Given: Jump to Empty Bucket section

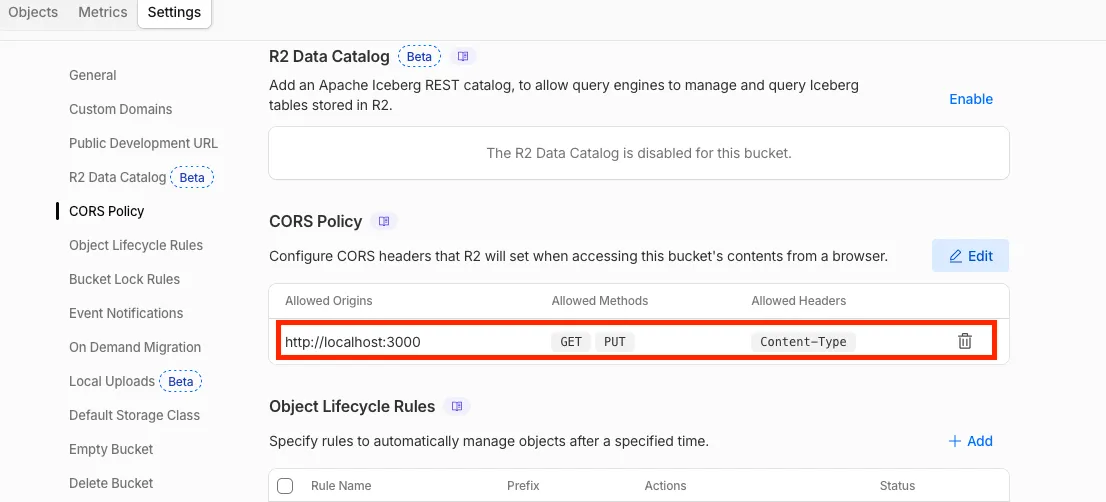Looking at the screenshot, I should pos(111,449).
